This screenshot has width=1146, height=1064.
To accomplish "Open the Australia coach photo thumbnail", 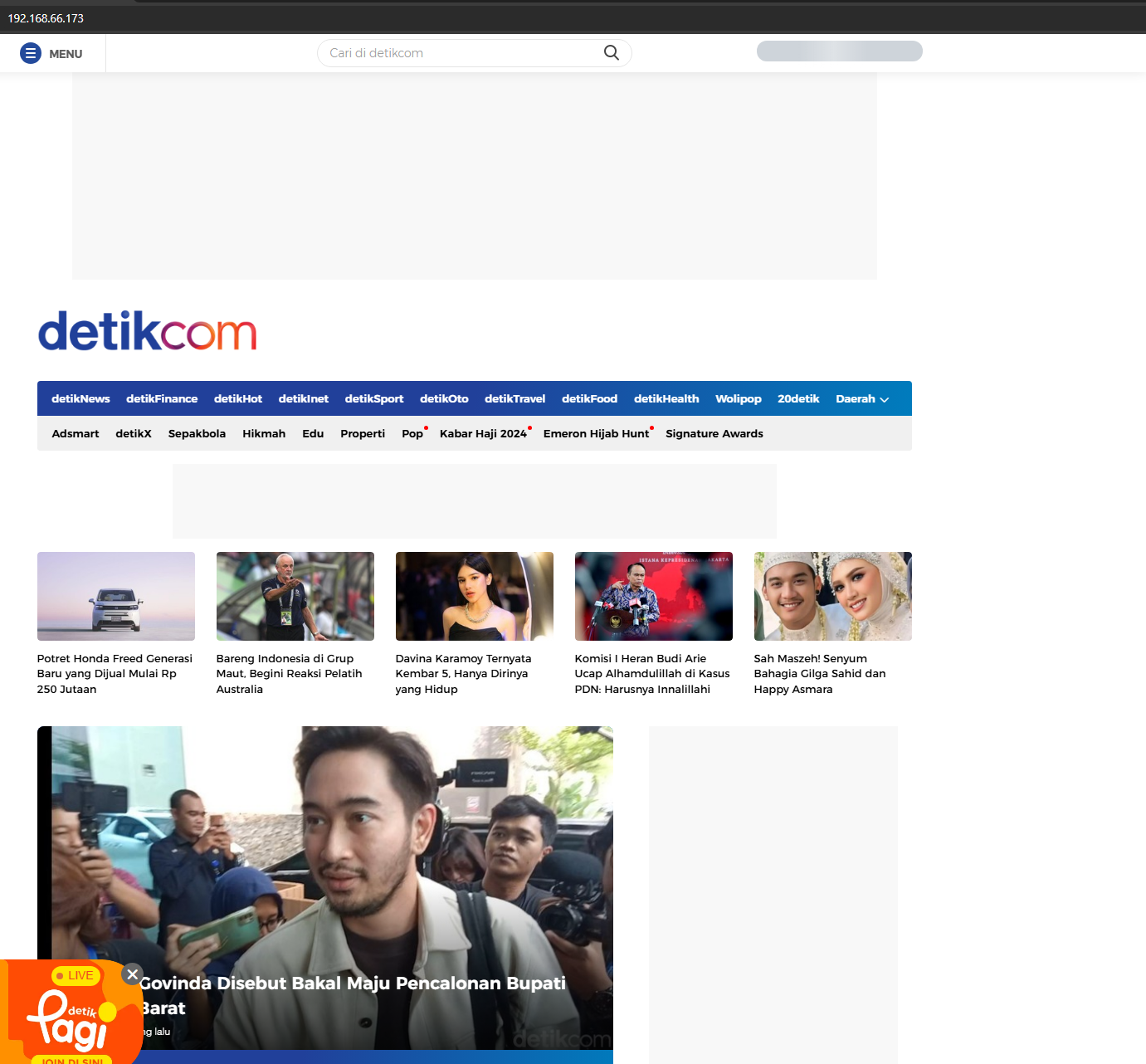I will pyautogui.click(x=295, y=596).
